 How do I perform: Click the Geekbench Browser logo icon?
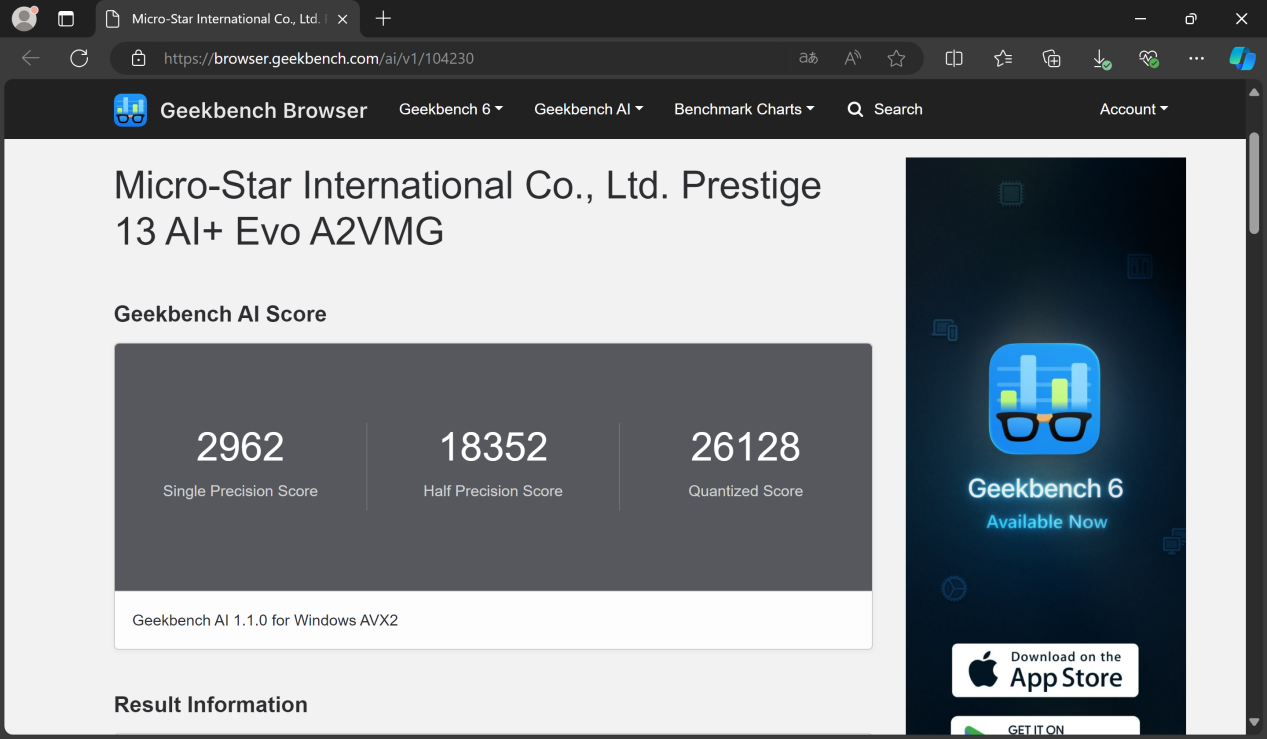coord(130,110)
